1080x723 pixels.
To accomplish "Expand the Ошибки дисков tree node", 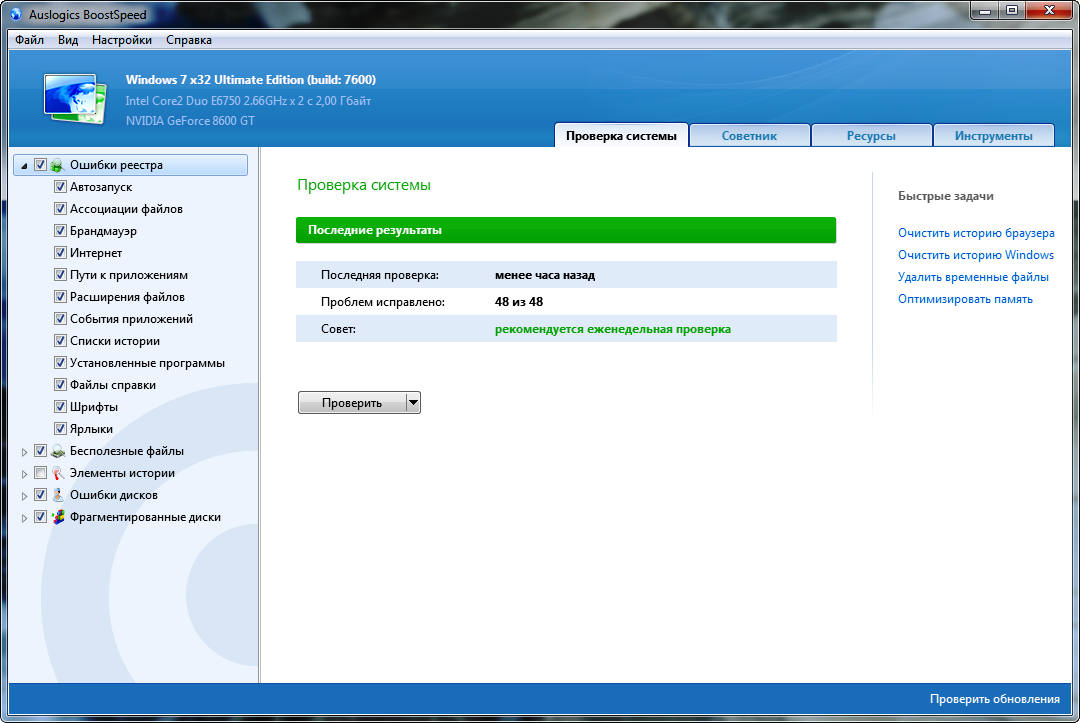I will pos(24,496).
